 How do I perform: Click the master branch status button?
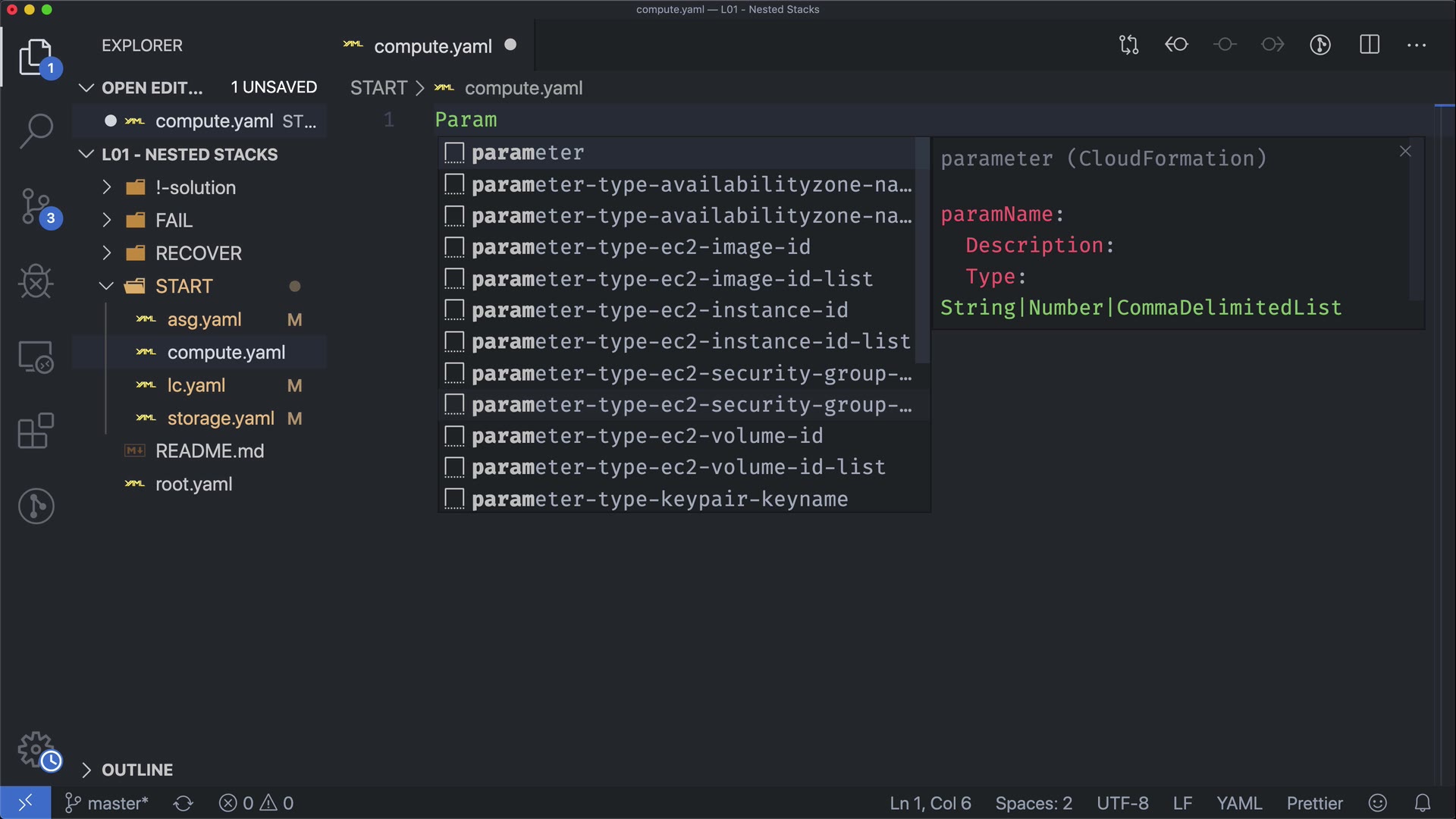coord(107,803)
